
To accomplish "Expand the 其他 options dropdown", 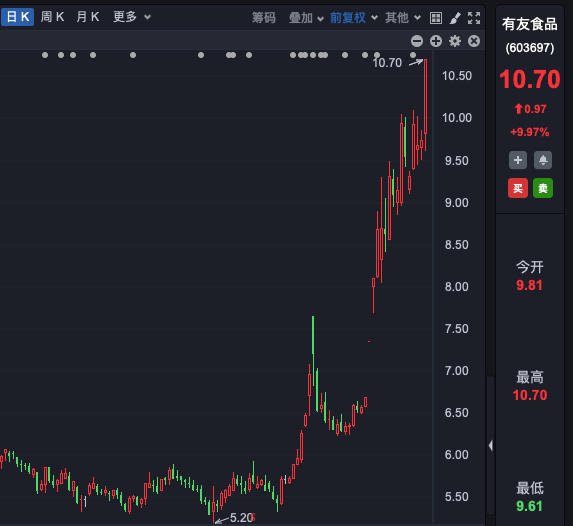I will (x=403, y=18).
